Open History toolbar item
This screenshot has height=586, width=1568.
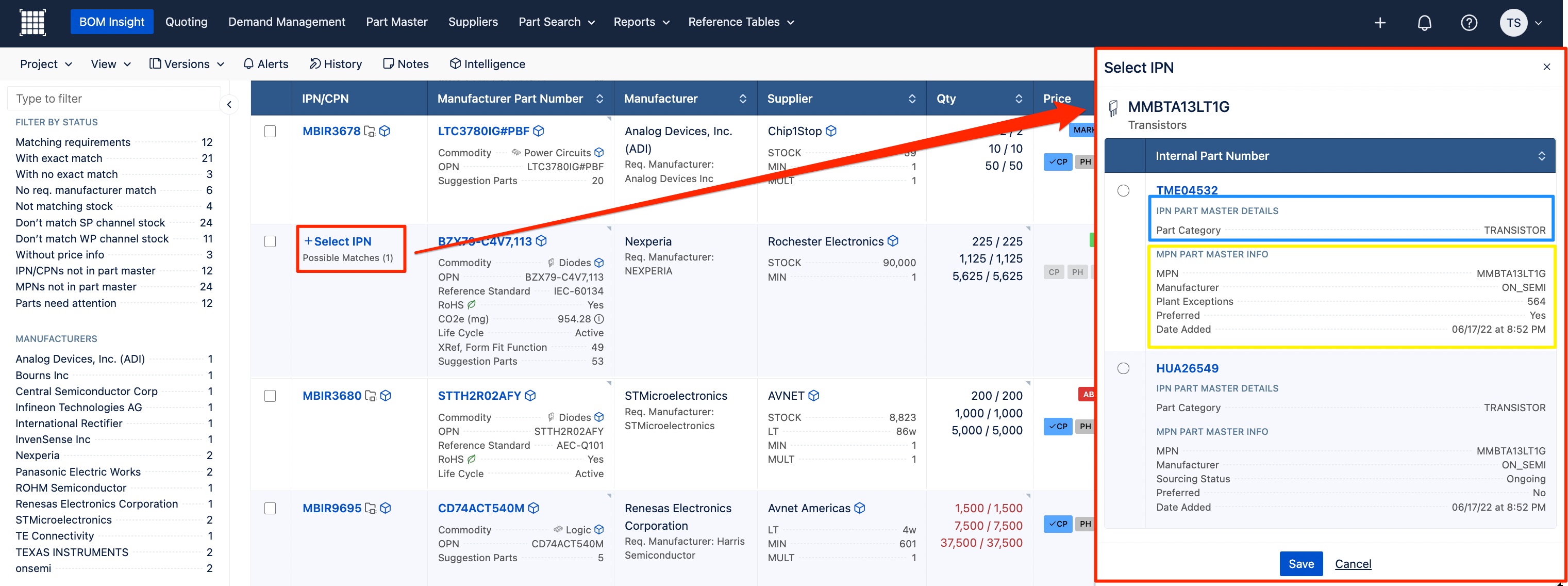tap(336, 64)
